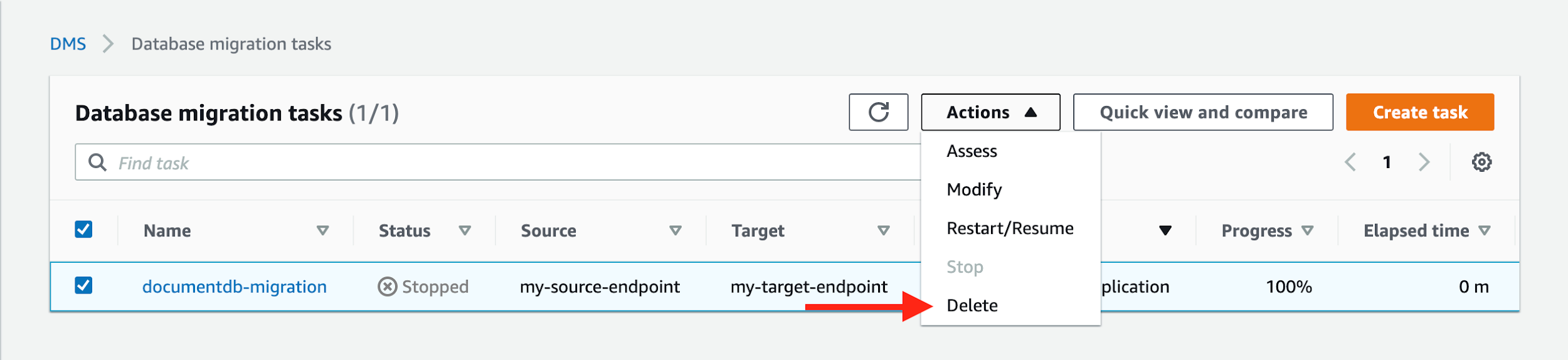
Task: Collapse the Actions dropdown
Action: tap(990, 112)
